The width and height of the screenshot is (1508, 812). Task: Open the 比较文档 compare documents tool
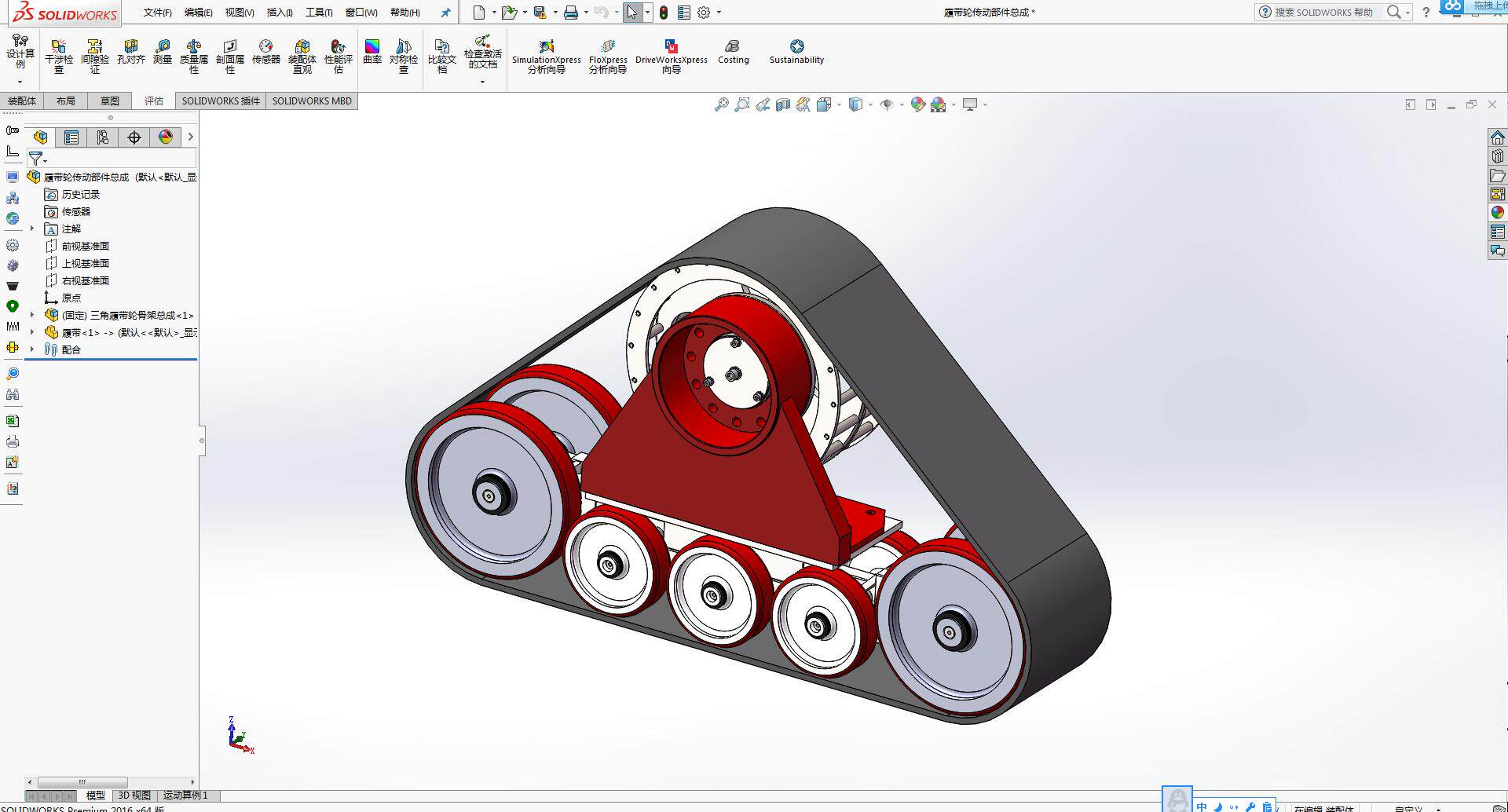tap(442, 56)
